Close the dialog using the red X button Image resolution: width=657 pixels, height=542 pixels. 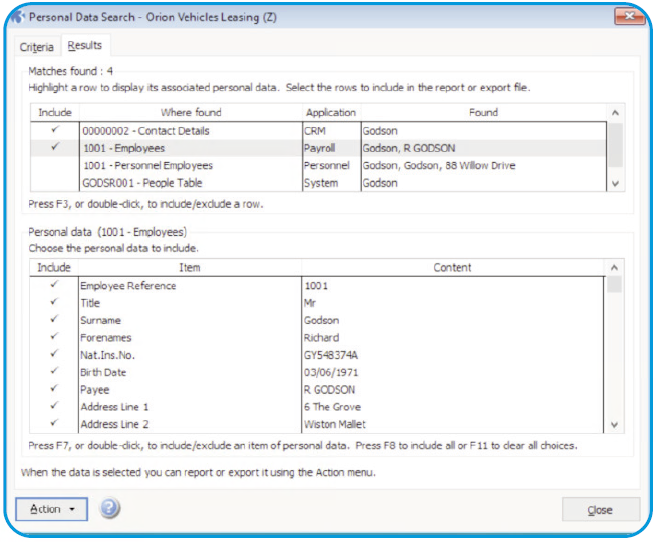click(x=628, y=17)
